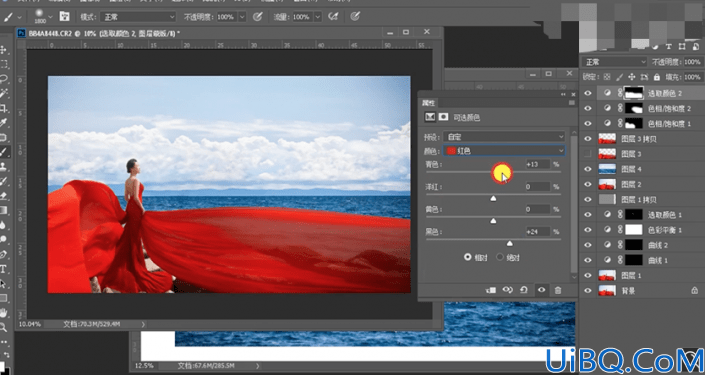
Task: Click the 黑色 slider handle
Action: [x=509, y=243]
